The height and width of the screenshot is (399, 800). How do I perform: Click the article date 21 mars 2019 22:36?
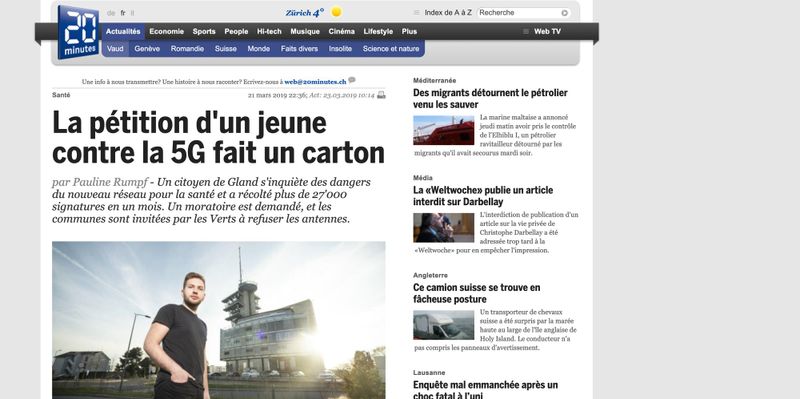tap(277, 95)
